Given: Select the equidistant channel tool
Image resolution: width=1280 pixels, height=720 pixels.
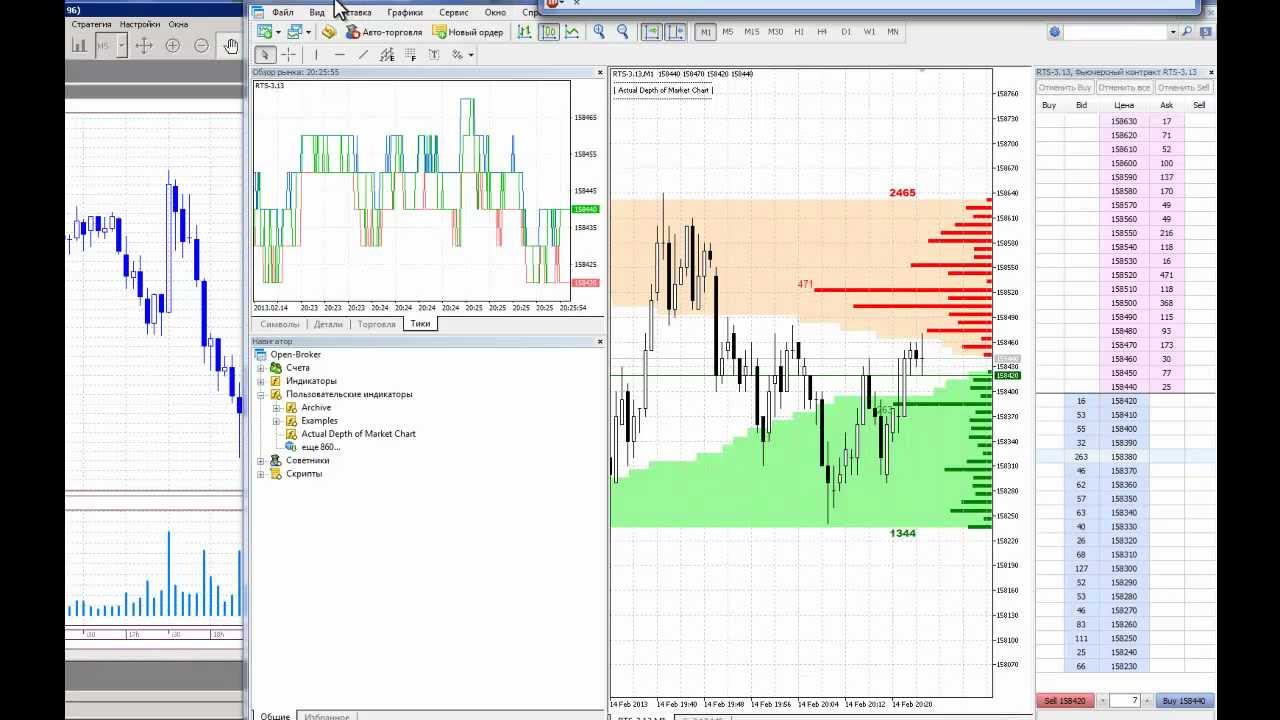Looking at the screenshot, I should point(387,55).
